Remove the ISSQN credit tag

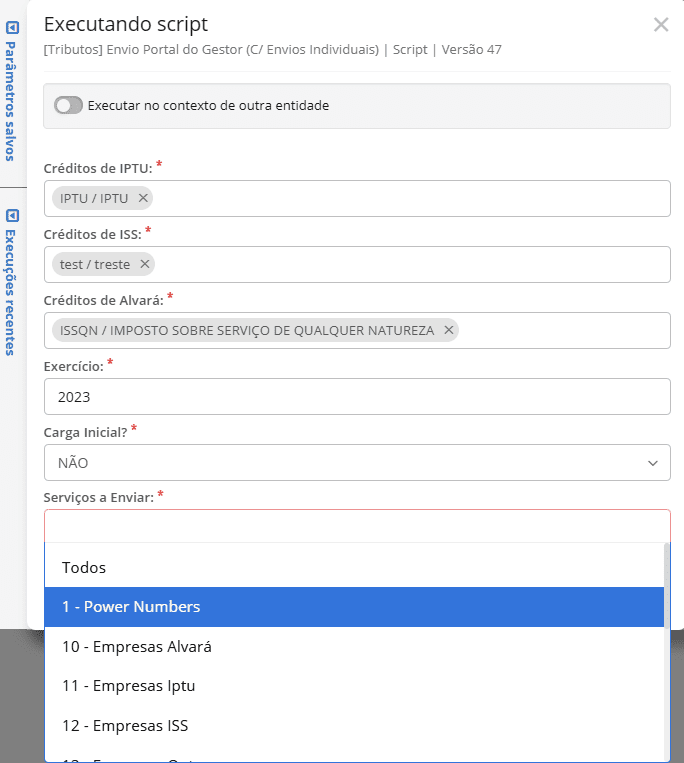(x=449, y=330)
